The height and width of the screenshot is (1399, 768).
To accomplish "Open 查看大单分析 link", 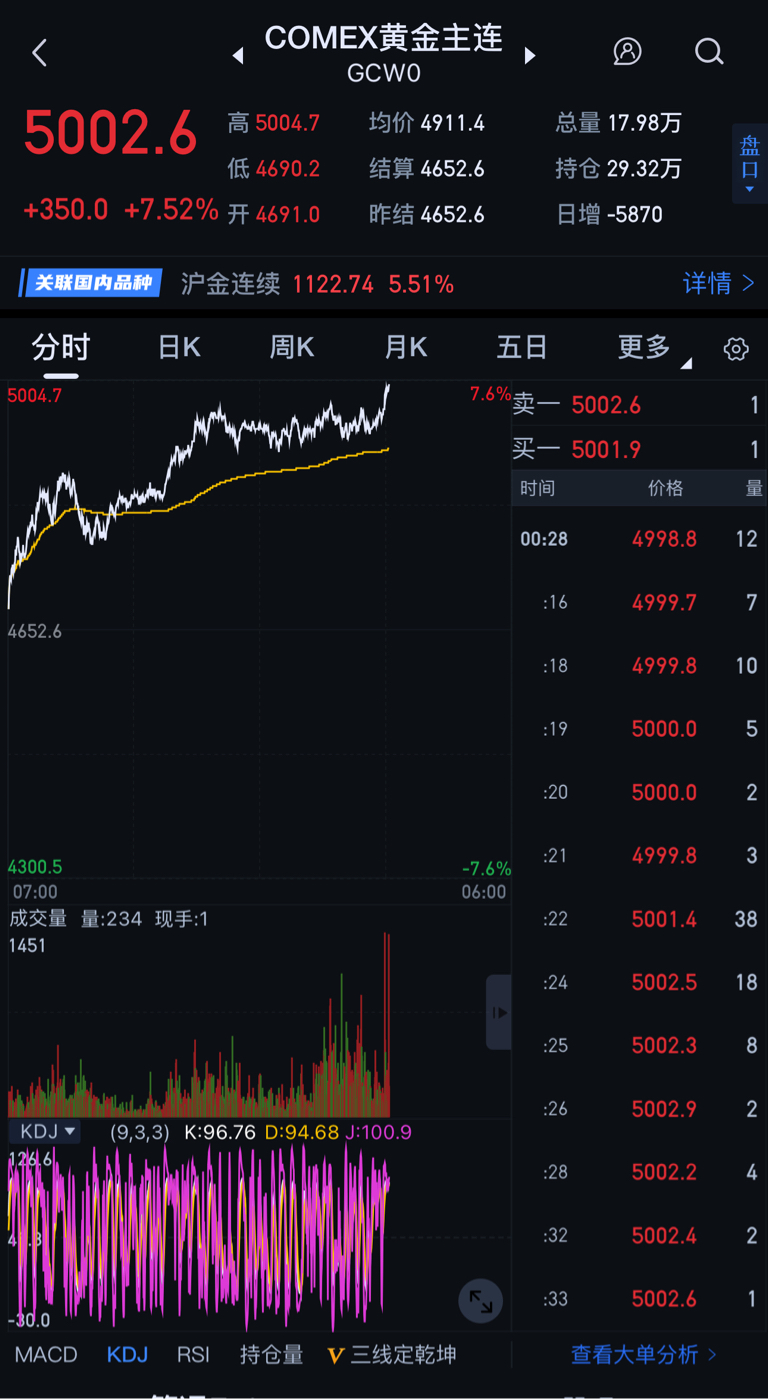I will pyautogui.click(x=644, y=1355).
